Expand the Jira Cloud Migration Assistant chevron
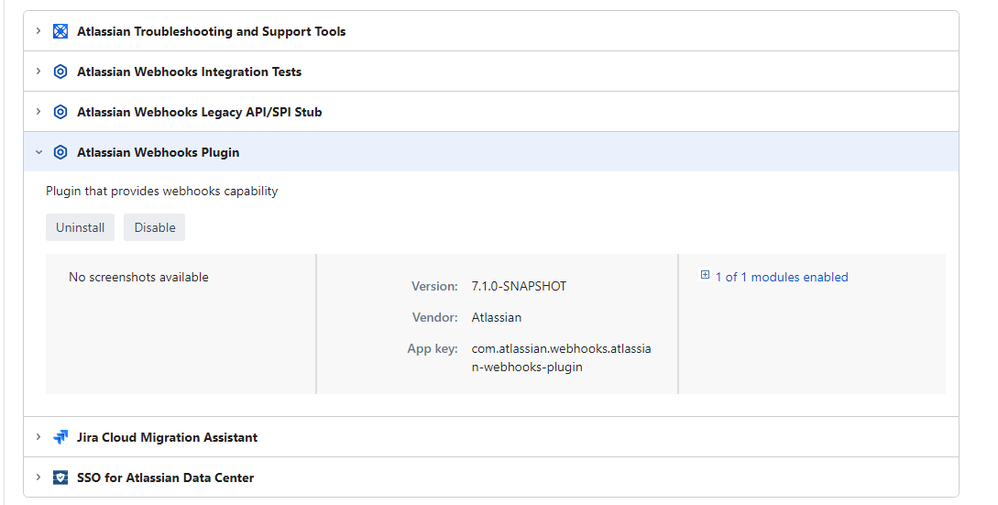 point(38,437)
